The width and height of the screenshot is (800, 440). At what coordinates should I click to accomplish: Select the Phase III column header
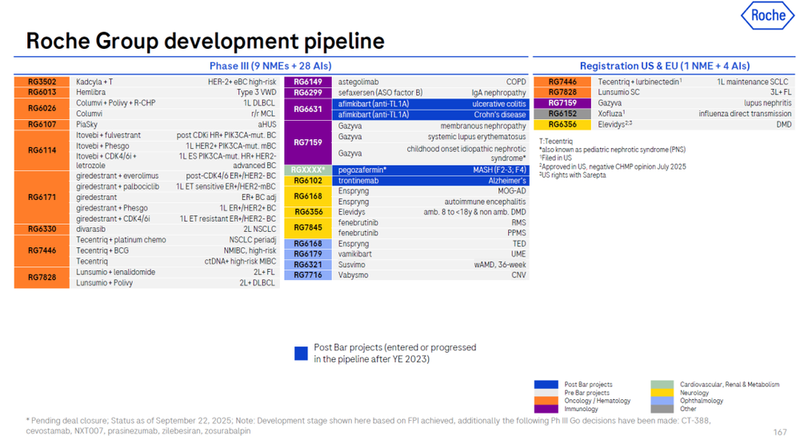tap(270, 65)
